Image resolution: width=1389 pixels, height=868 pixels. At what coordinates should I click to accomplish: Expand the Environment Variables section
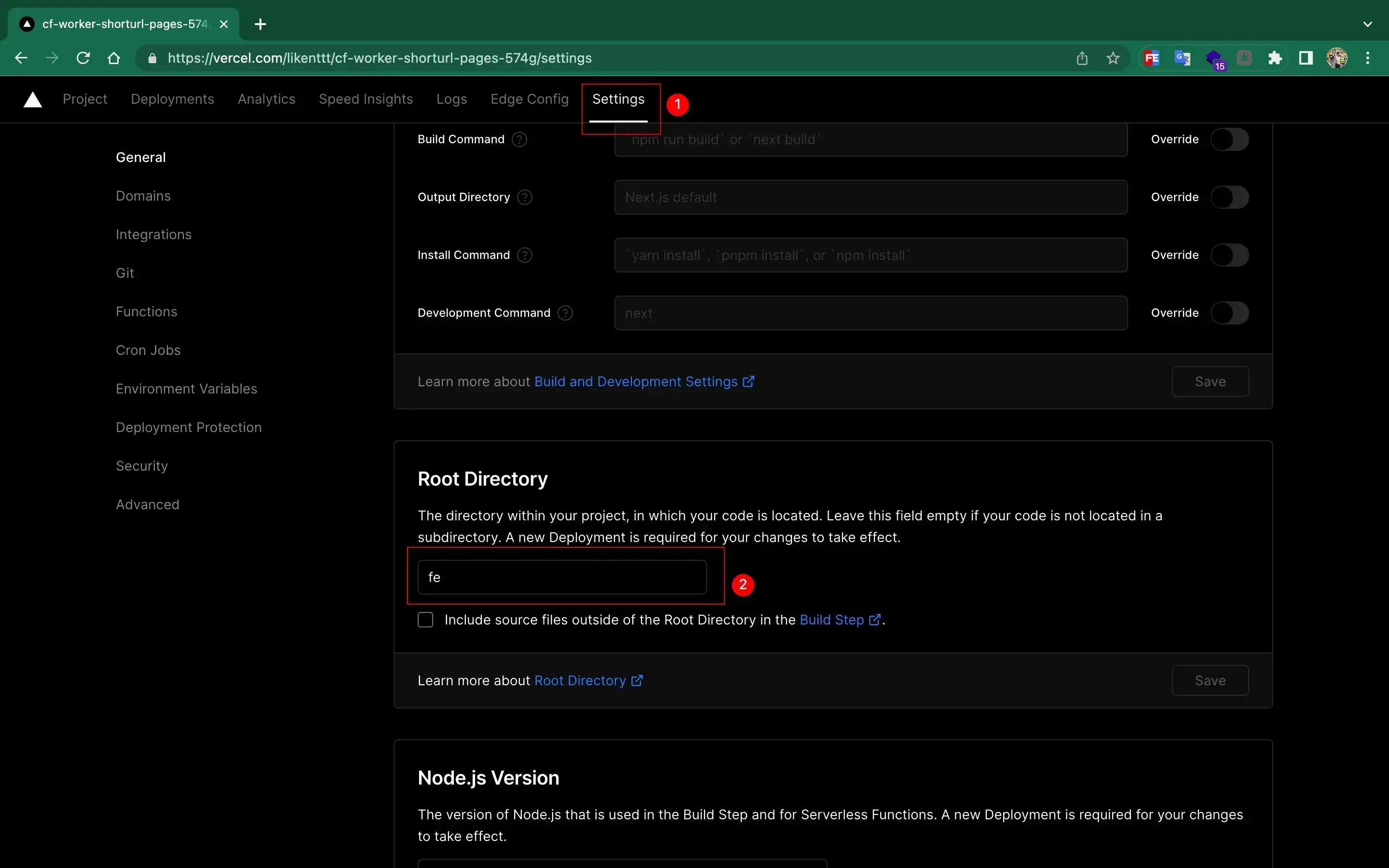click(x=186, y=388)
